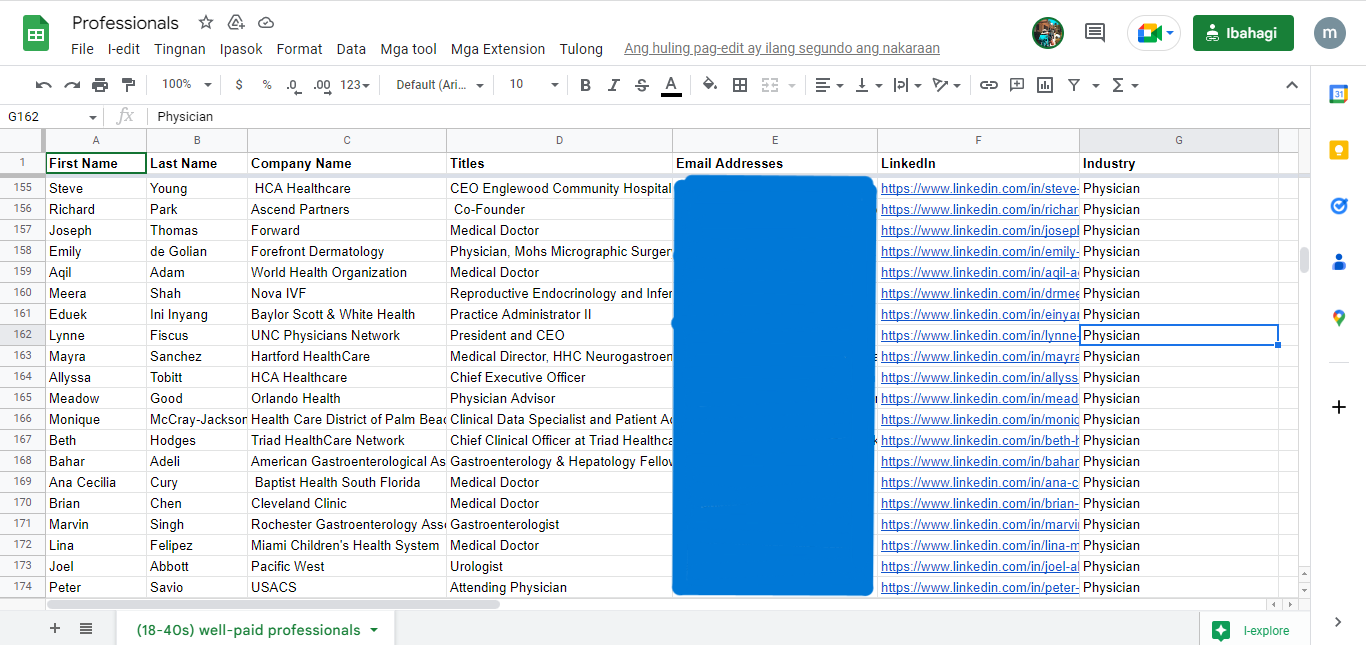Open Google Calendar in side panel
Image resolution: width=1366 pixels, height=645 pixels.
1339,94
